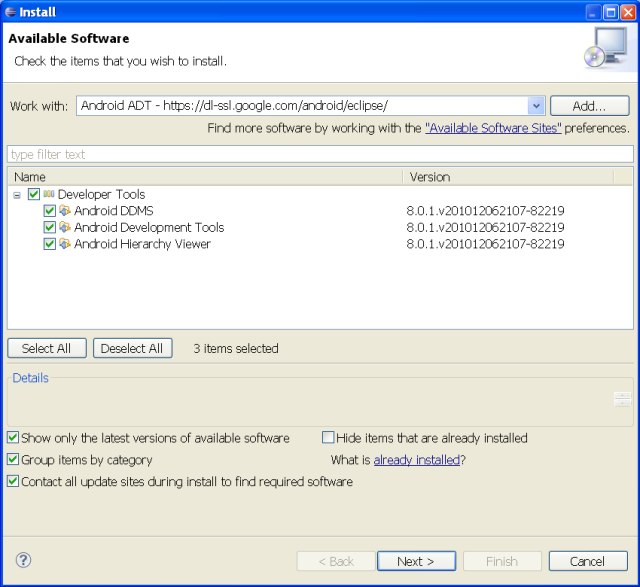Enable Hide items that are already installed
This screenshot has height=587, width=640.
pyautogui.click(x=328, y=438)
